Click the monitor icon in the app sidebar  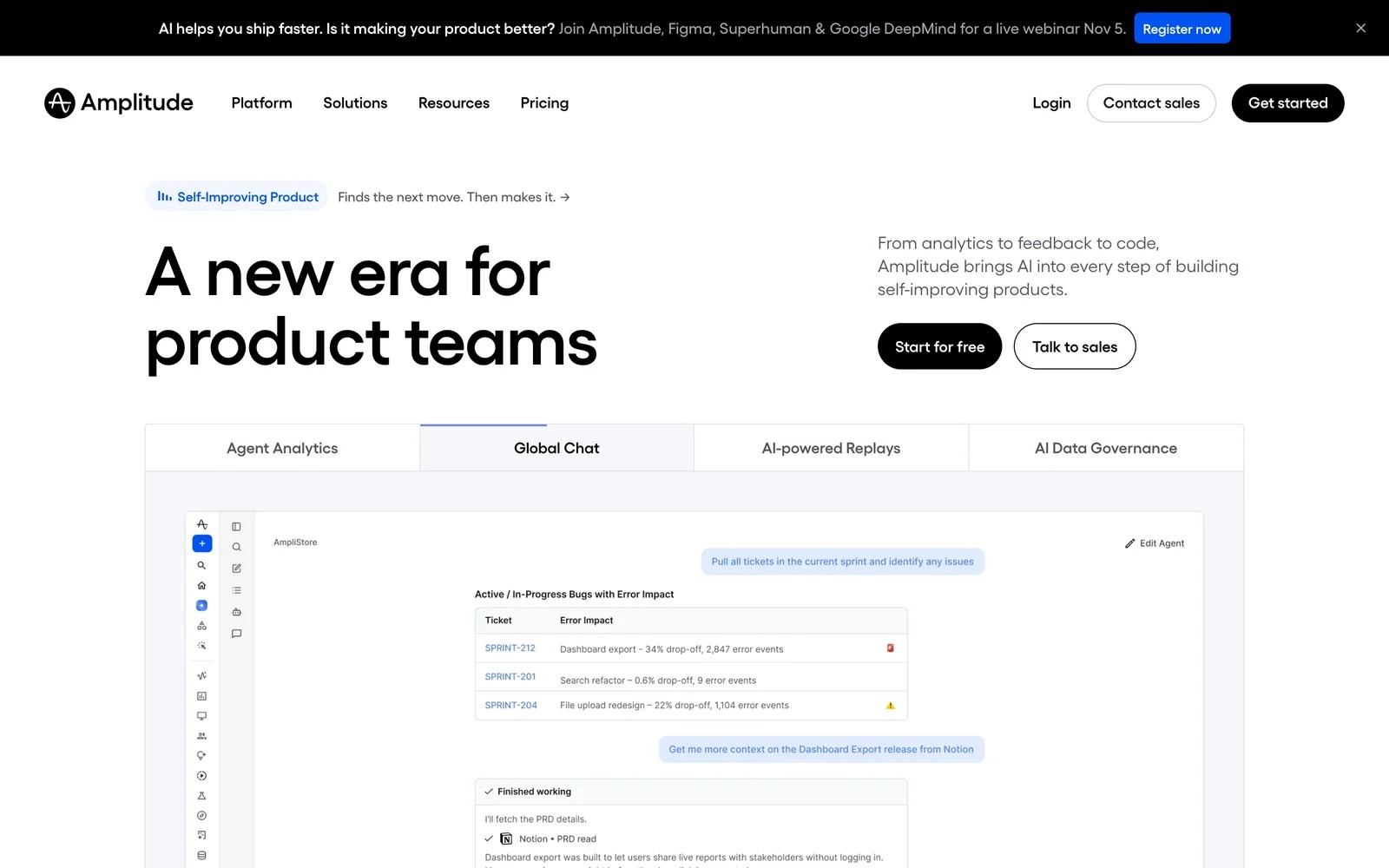coord(202,716)
